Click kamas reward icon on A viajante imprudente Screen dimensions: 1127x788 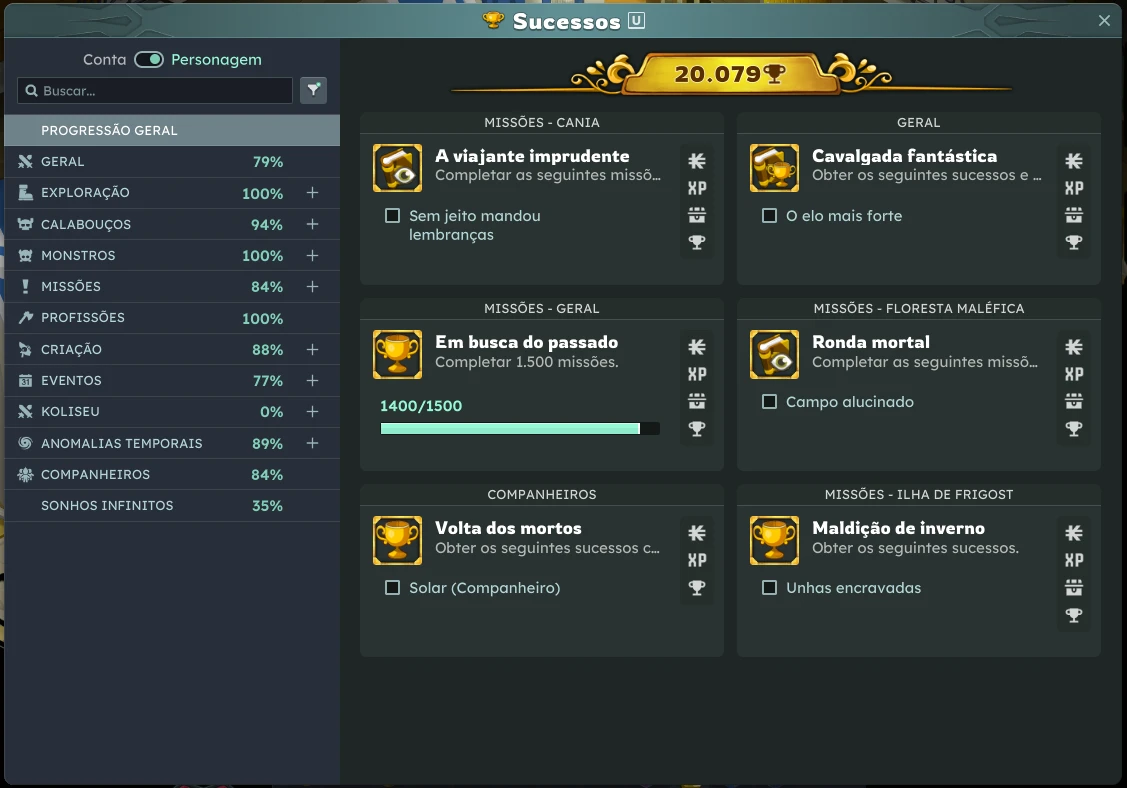coord(697,161)
